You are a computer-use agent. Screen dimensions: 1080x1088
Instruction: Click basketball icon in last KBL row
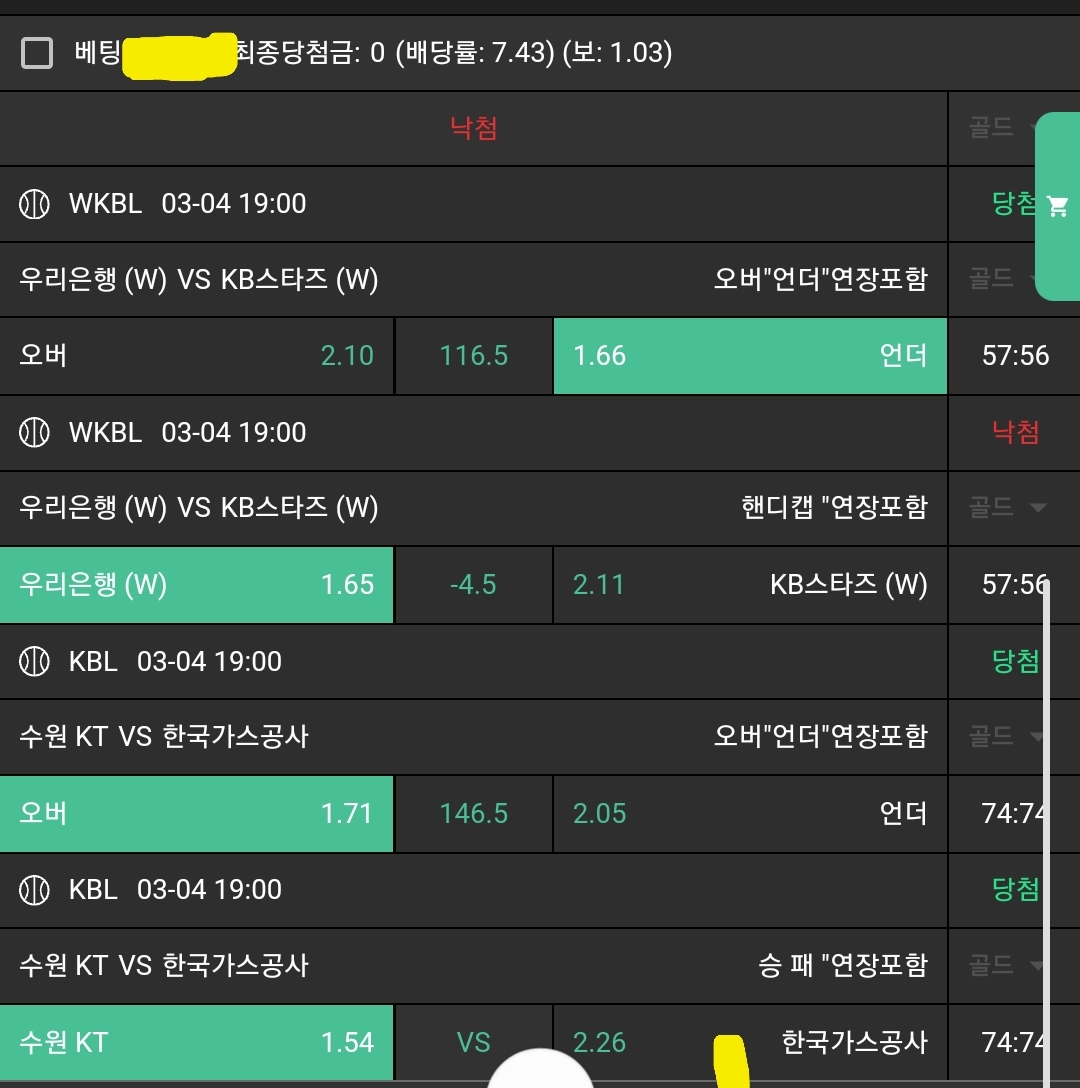click(35, 890)
